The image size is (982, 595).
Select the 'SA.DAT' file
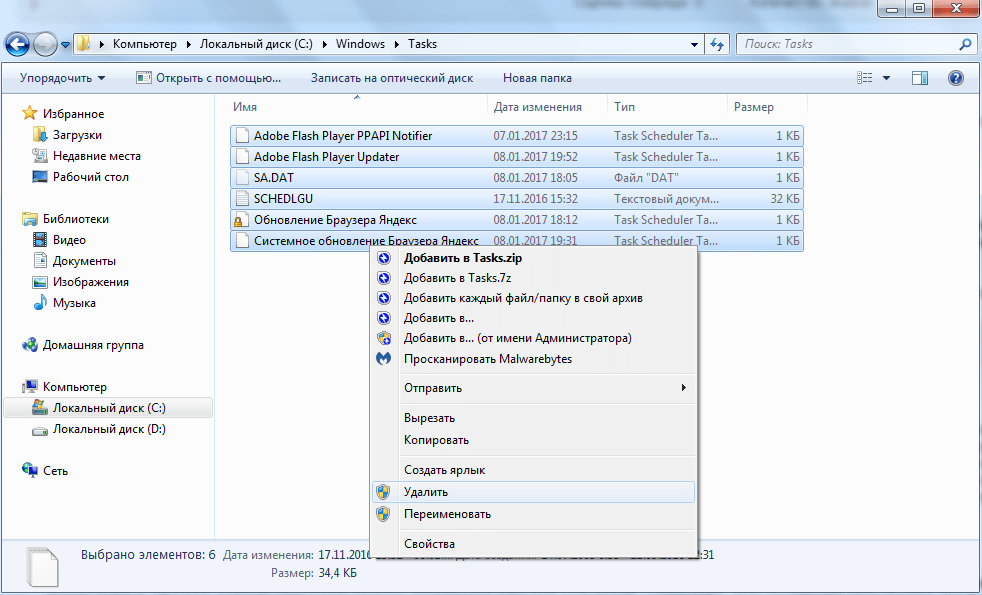[x=517, y=178]
